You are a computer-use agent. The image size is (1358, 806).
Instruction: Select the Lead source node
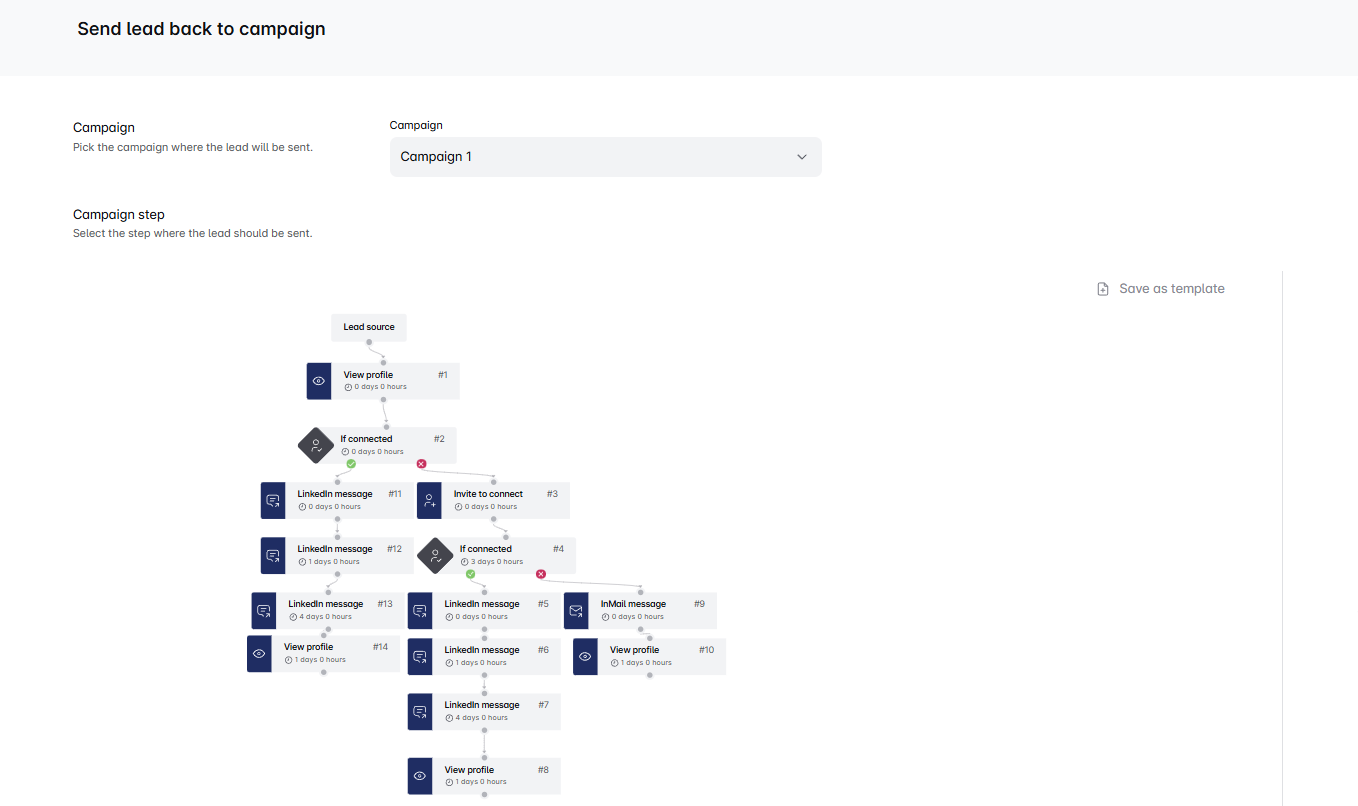(x=369, y=327)
